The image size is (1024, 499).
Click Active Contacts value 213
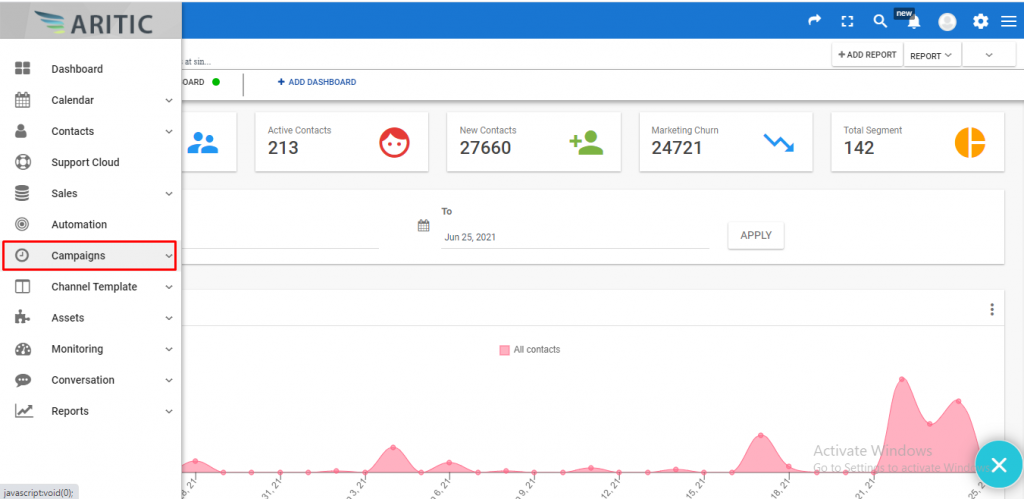point(283,148)
